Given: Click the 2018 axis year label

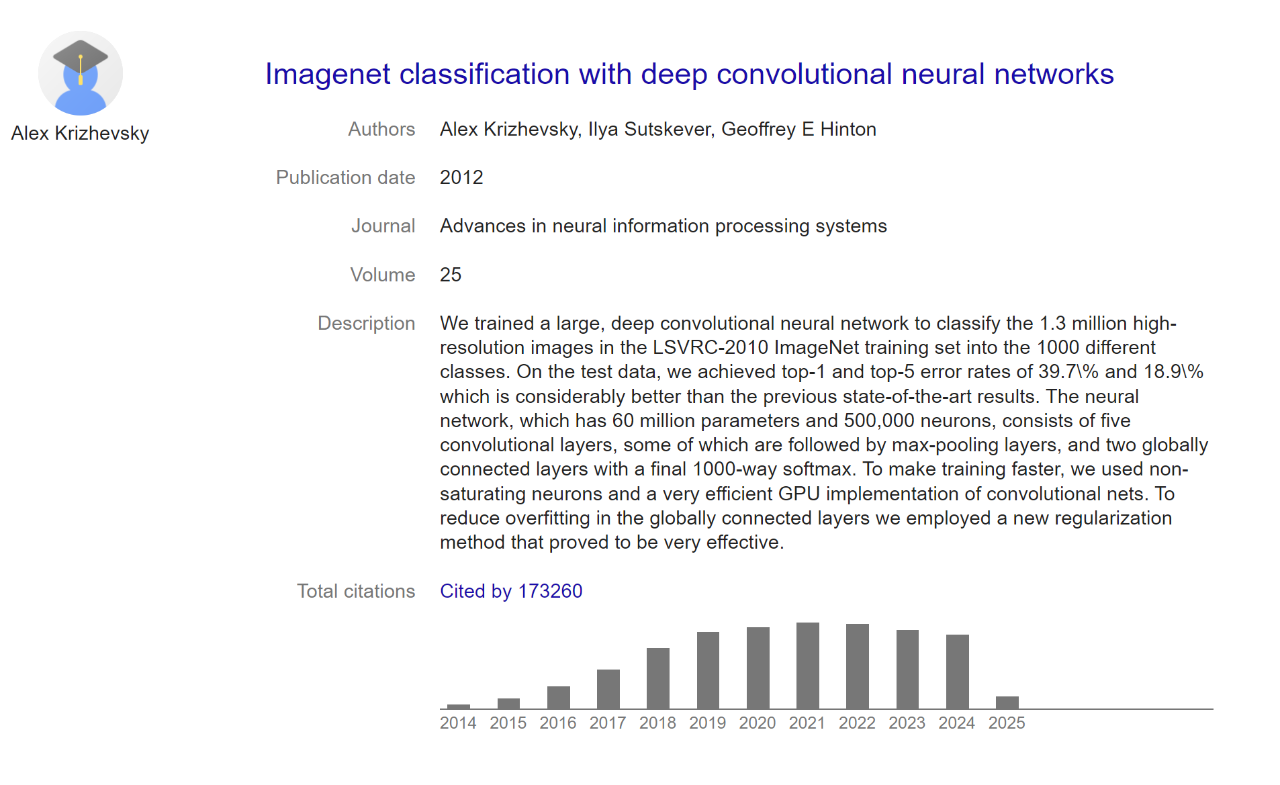Looking at the screenshot, I should [x=658, y=723].
